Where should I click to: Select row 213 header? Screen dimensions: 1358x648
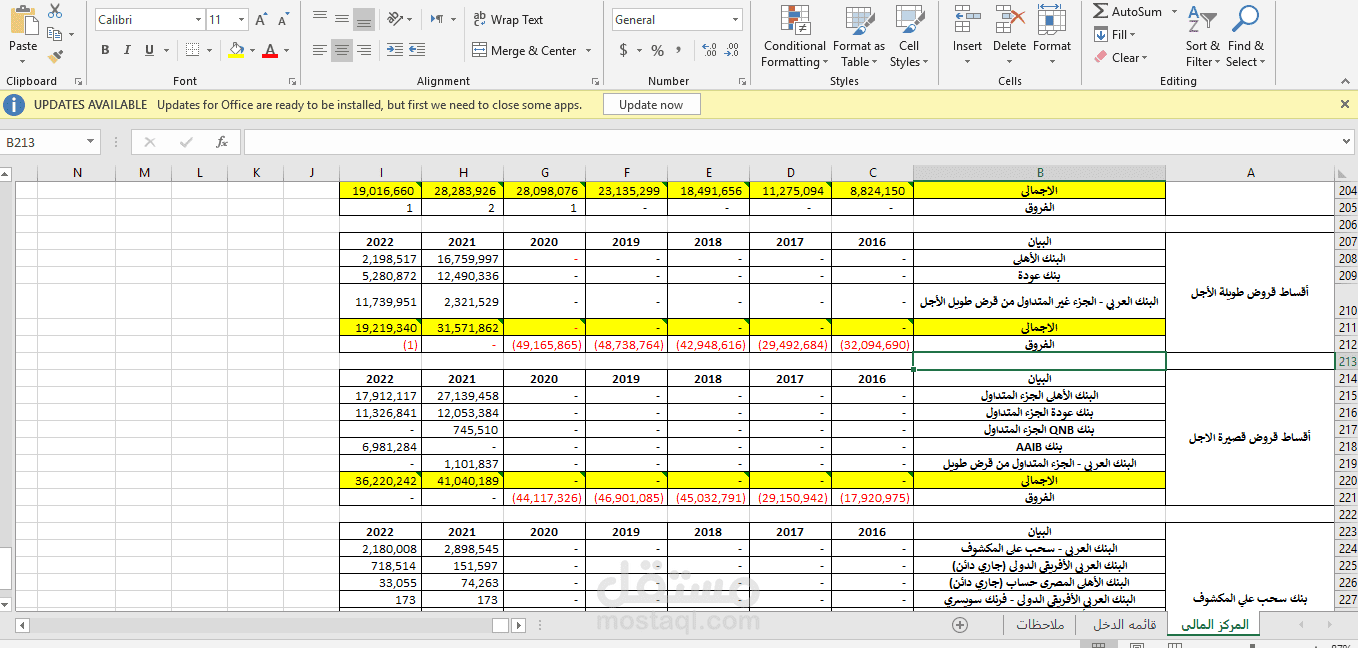click(1346, 361)
